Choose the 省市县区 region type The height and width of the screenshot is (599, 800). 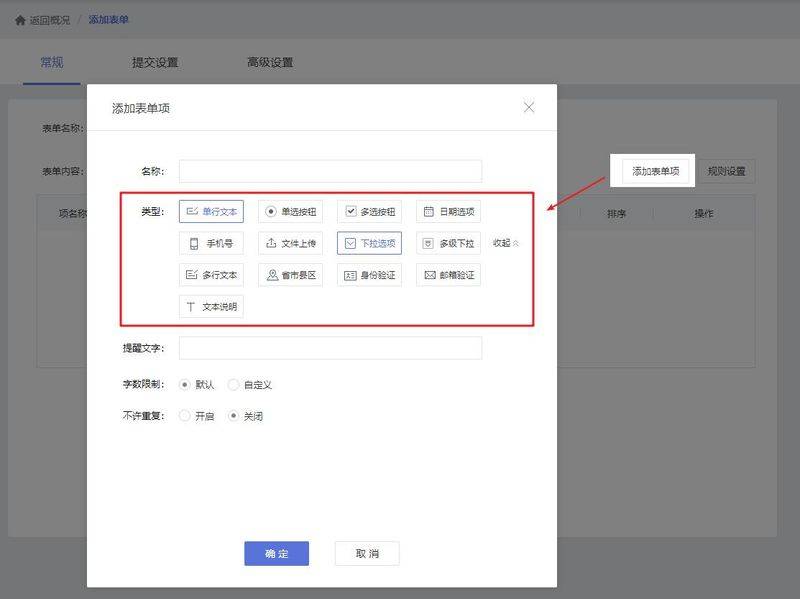(x=290, y=275)
